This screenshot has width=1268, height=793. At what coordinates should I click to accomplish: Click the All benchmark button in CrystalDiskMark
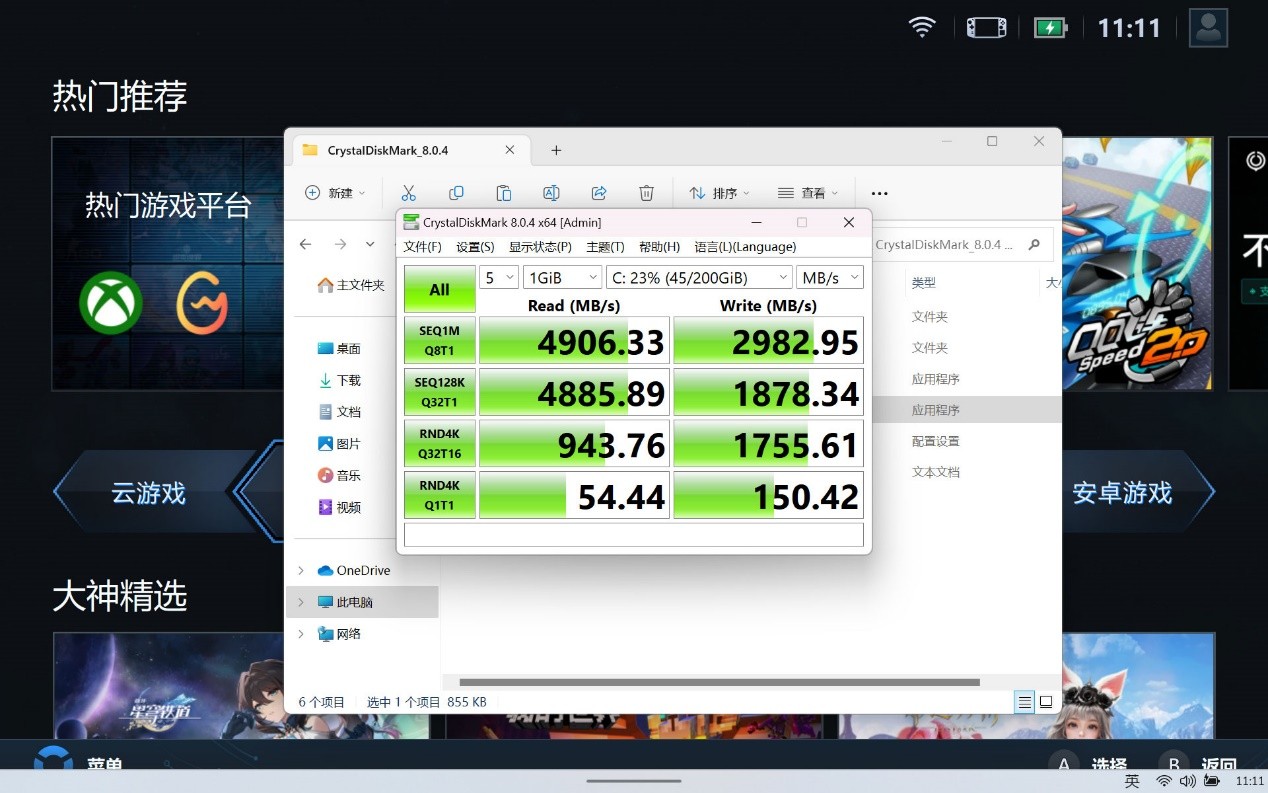440,289
